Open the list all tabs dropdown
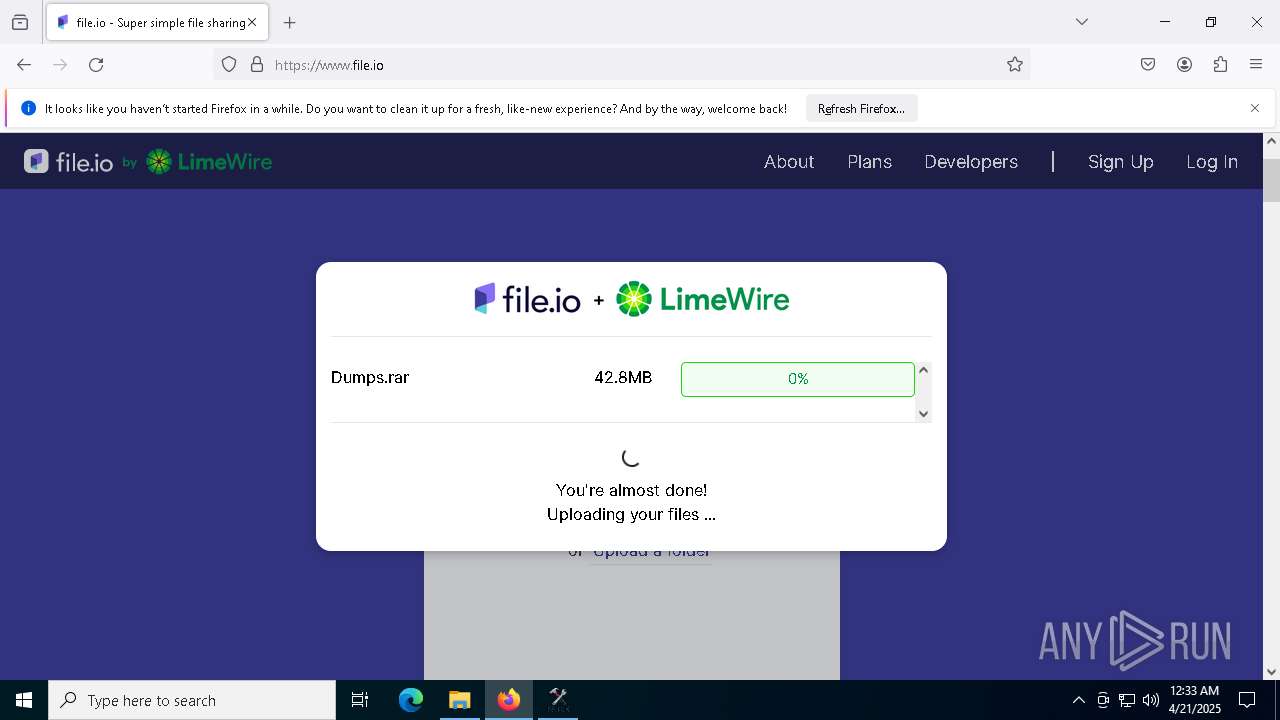Image resolution: width=1280 pixels, height=720 pixels. (x=1082, y=22)
